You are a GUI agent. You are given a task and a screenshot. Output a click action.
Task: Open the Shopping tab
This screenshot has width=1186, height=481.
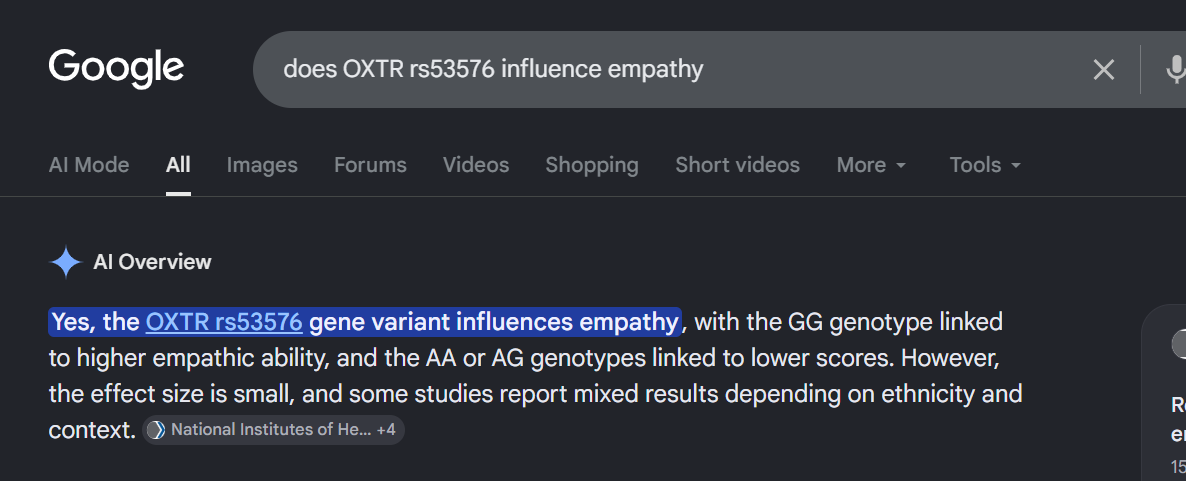(591, 165)
